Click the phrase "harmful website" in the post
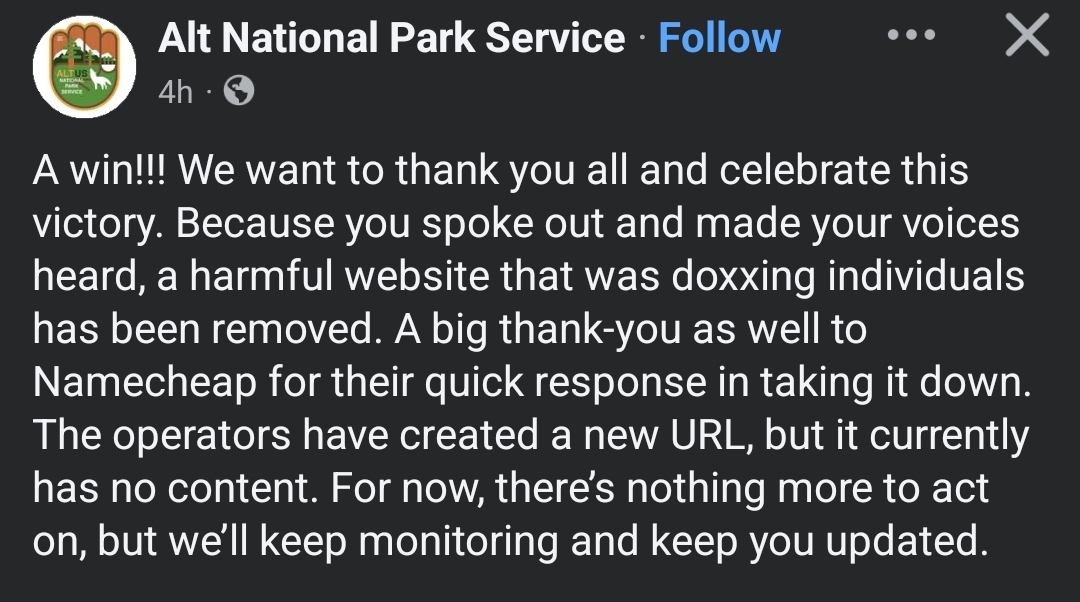Screen dimensions: 1080x602 click(340, 276)
